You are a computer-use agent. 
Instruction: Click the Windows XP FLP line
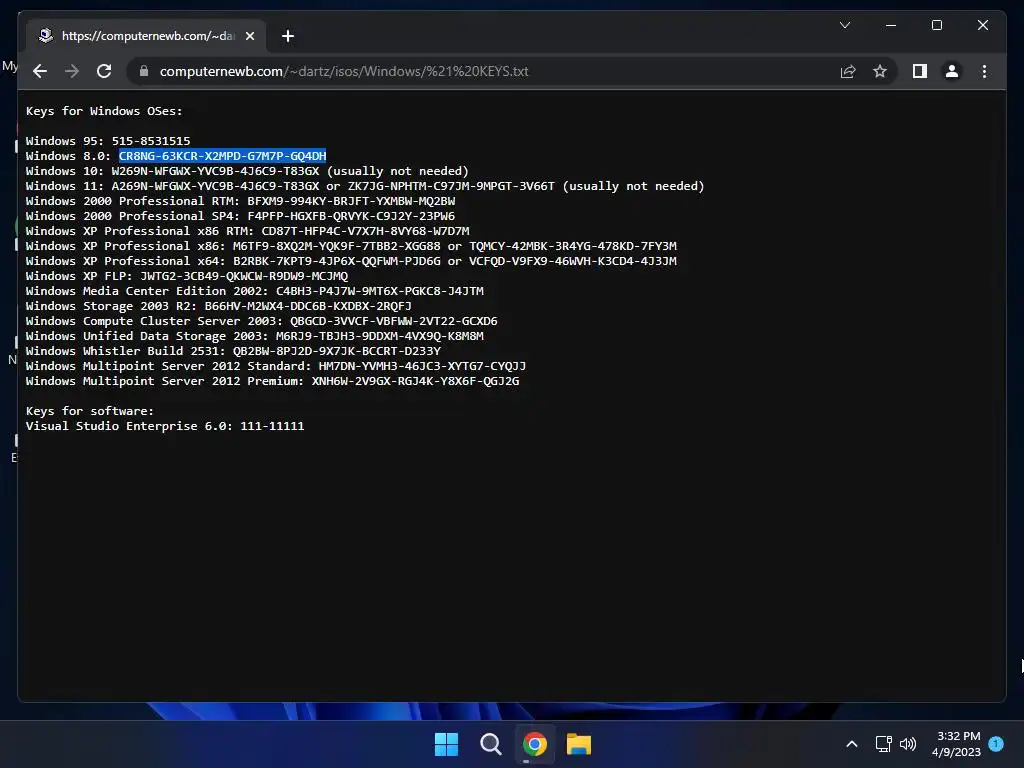click(187, 276)
